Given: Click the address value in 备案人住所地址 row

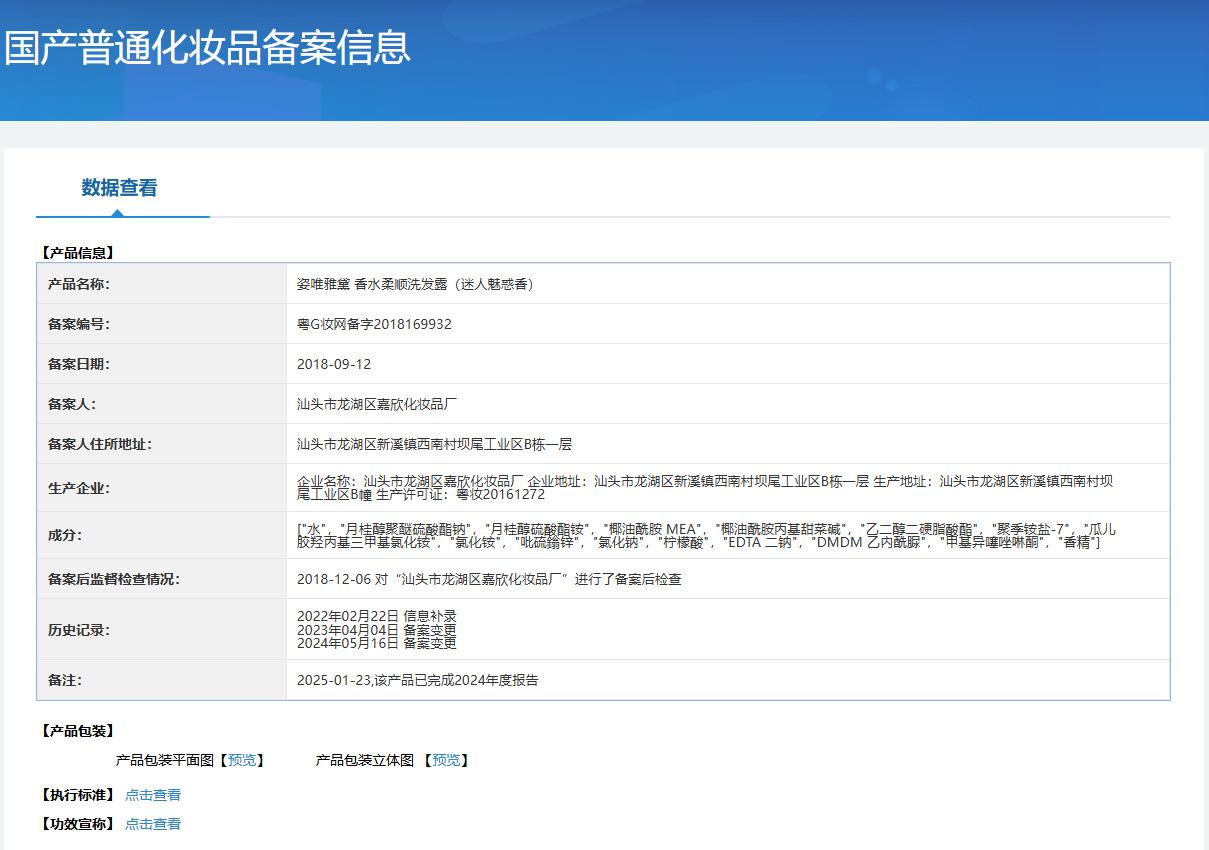Looking at the screenshot, I should click(434, 444).
